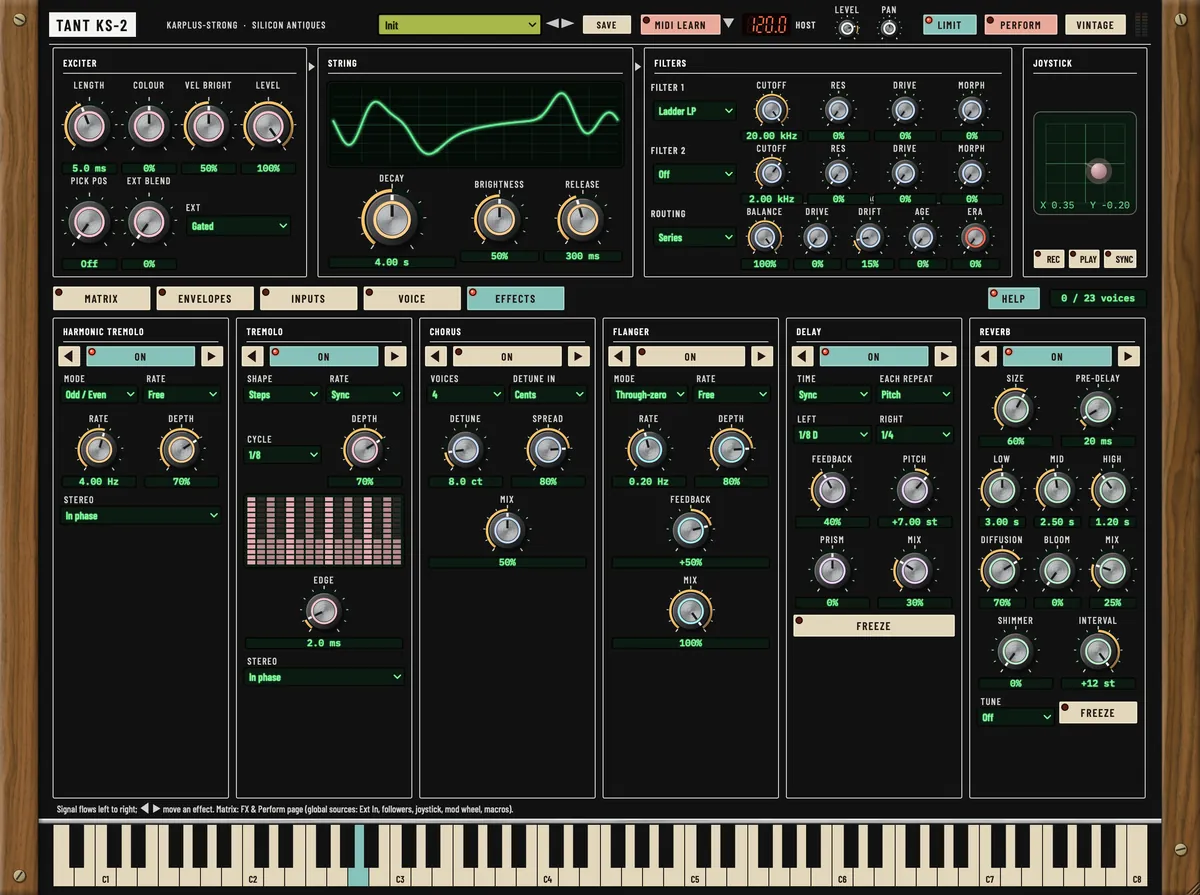Switch to the EFFECTS tab
Screen dimensions: 1200x895
(x=515, y=298)
